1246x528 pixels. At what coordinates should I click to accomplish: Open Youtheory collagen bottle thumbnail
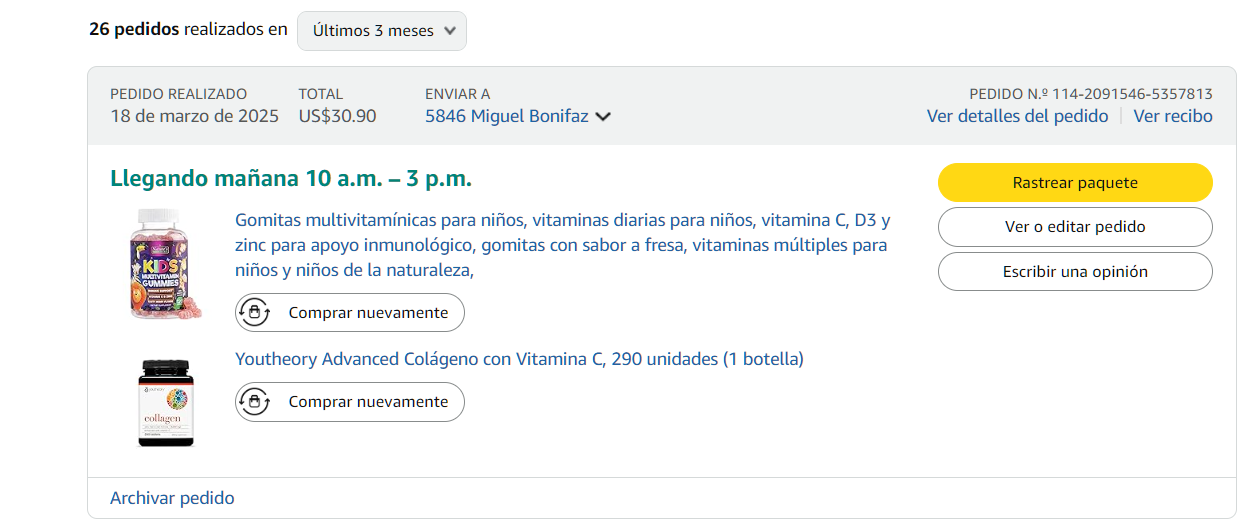(166, 402)
